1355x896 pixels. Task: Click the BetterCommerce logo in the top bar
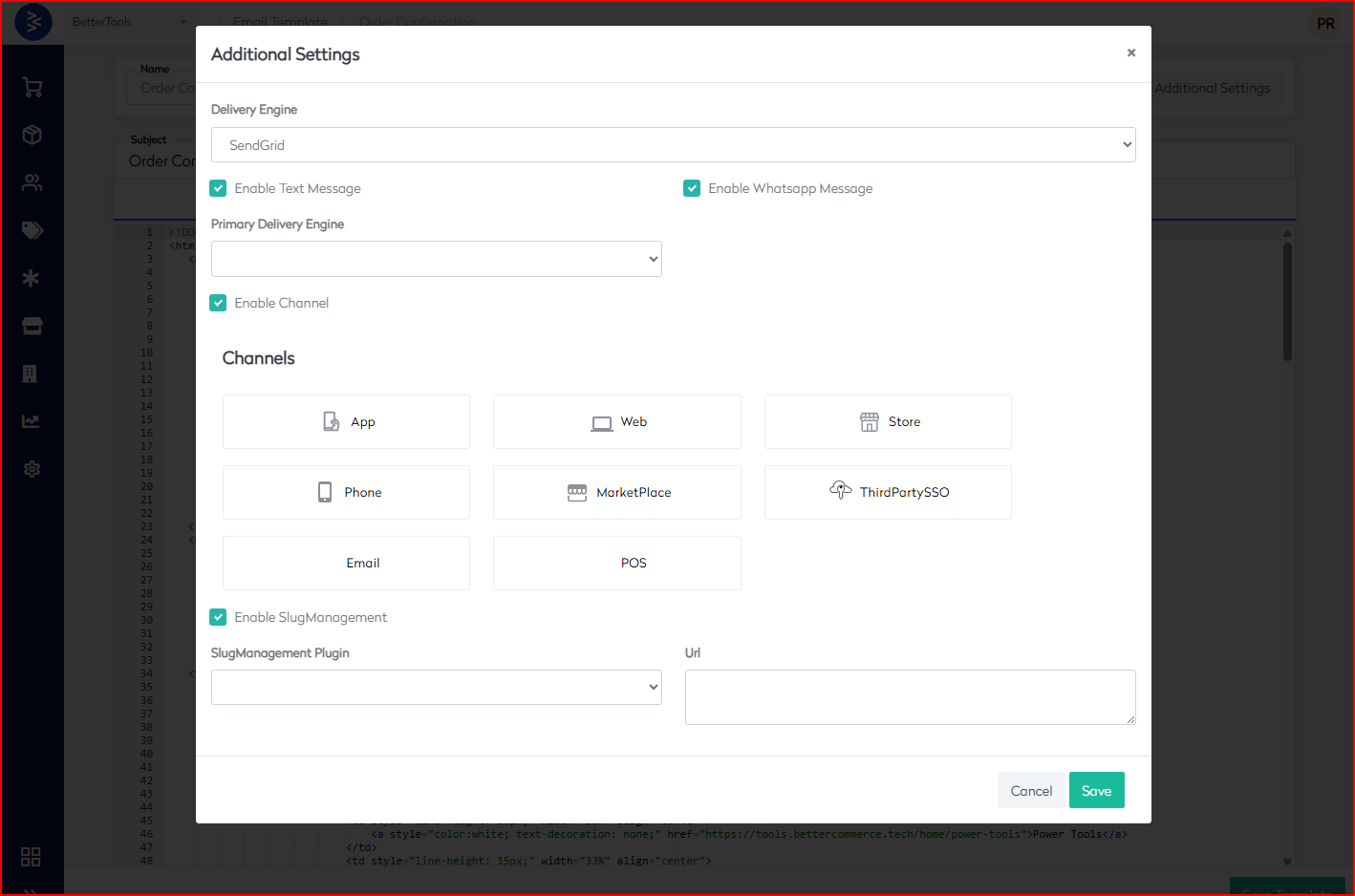(32, 22)
